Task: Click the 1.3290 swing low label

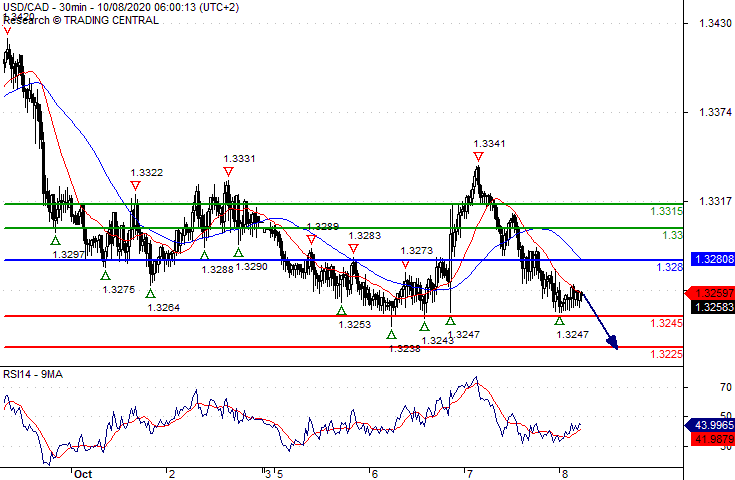Action: (x=251, y=267)
